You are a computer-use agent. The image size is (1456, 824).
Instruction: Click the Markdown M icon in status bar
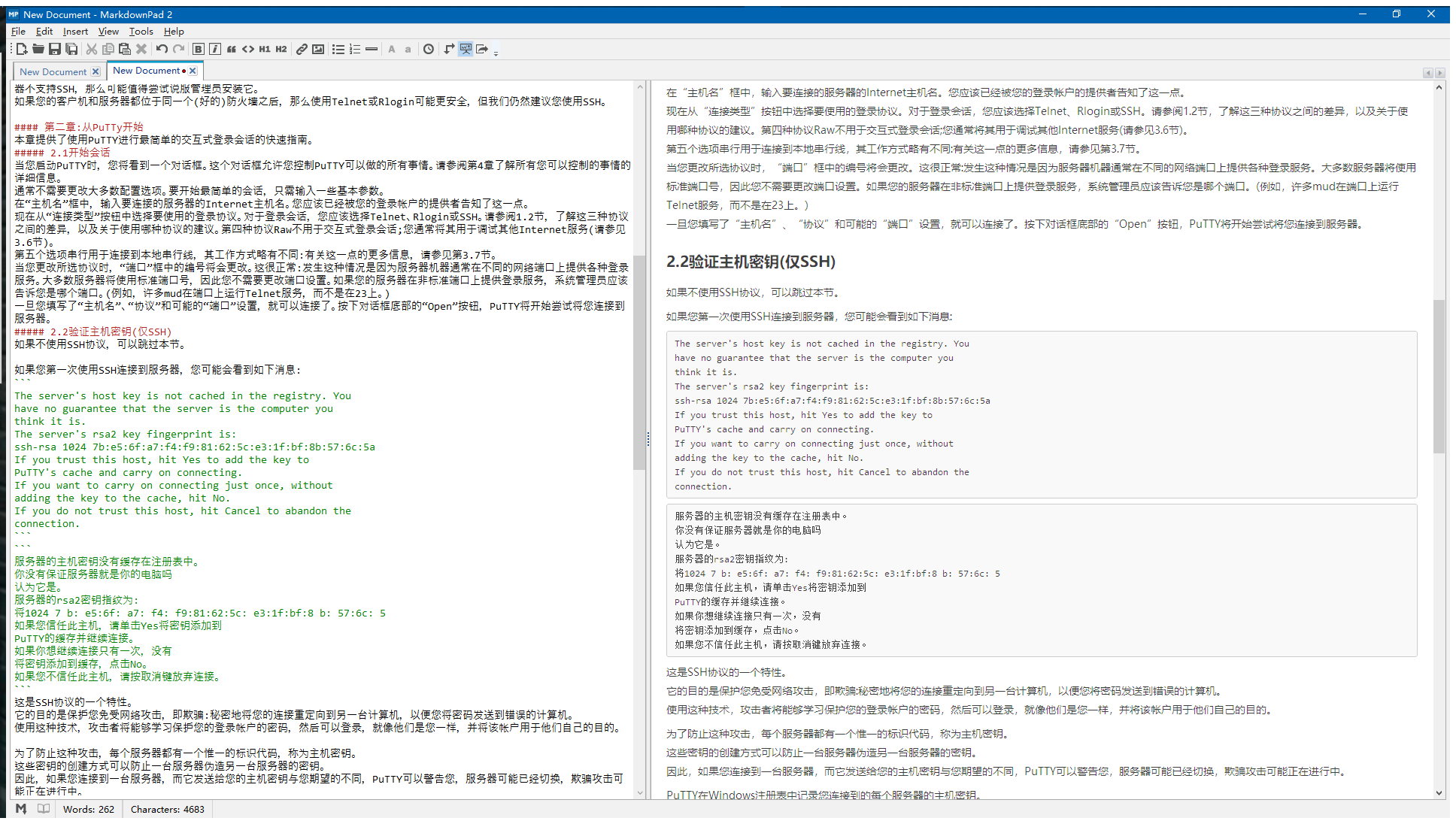[21, 809]
